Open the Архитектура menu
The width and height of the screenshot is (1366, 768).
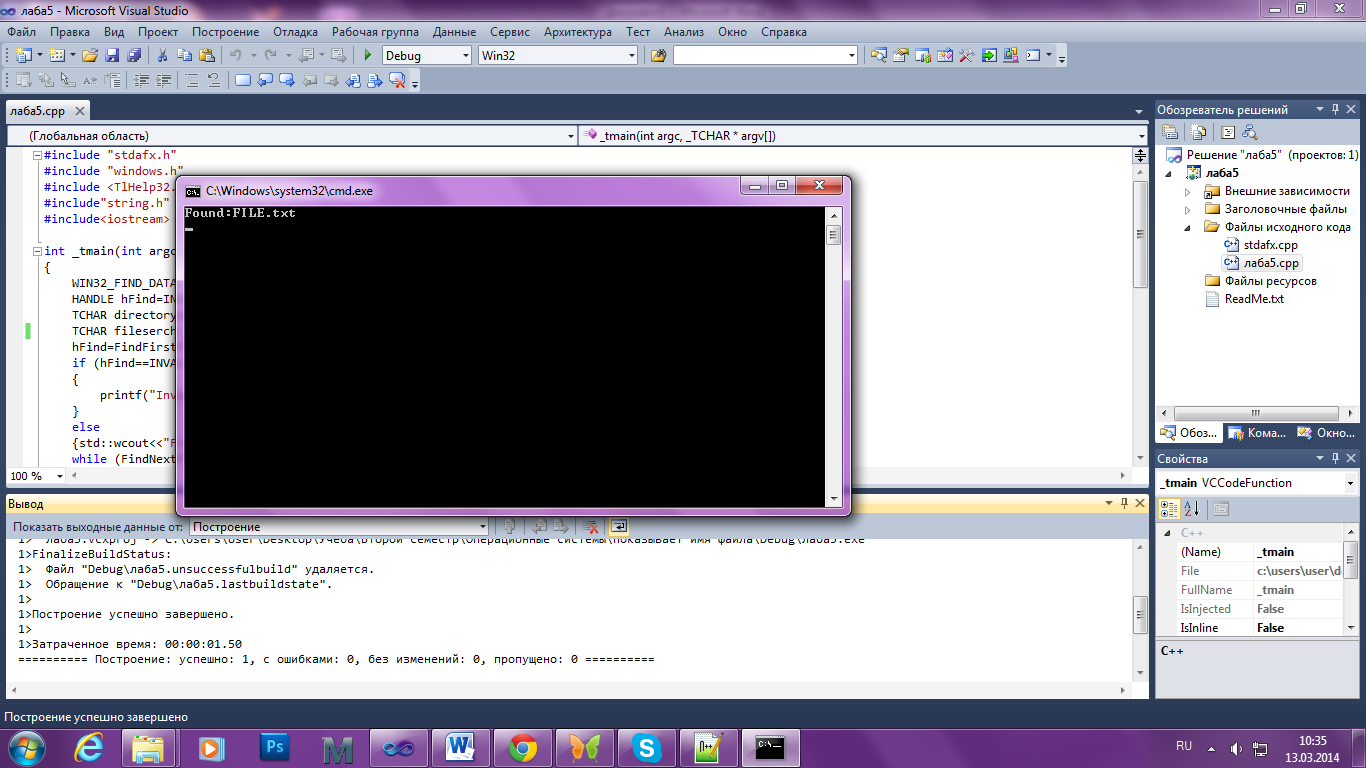tap(576, 32)
